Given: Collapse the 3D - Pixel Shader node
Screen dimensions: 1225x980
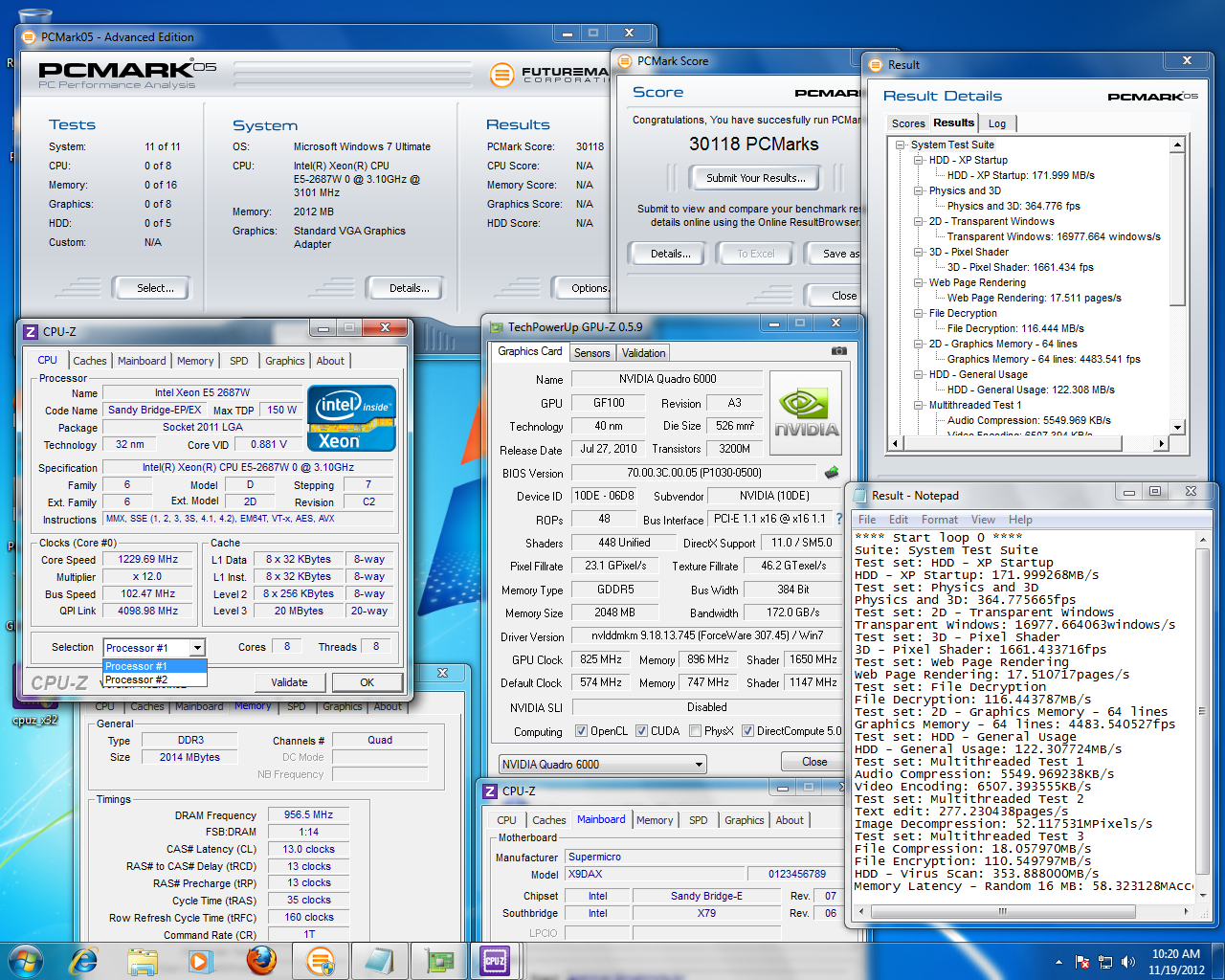Looking at the screenshot, I should 918,252.
